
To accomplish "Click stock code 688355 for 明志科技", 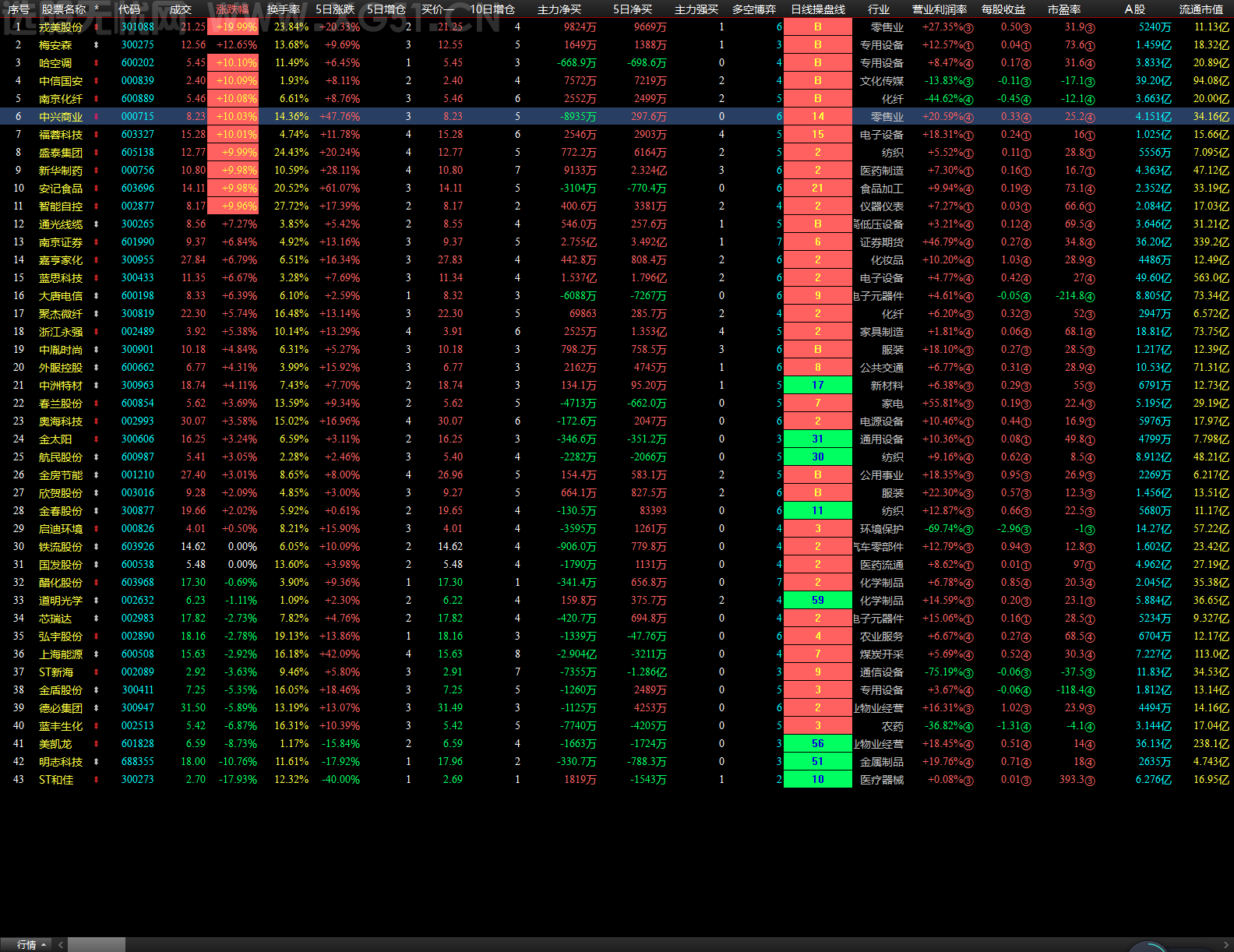I will click(138, 762).
